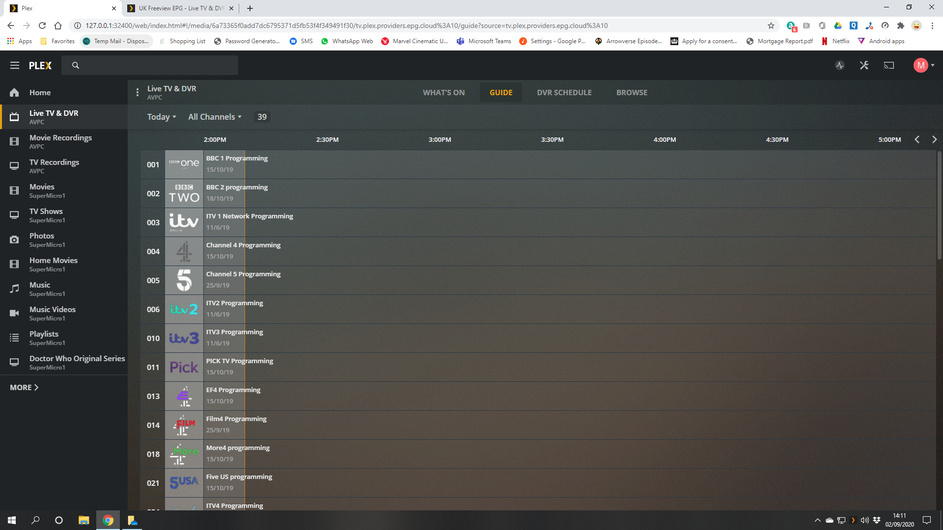
Task: Bookmark this page with star icon
Action: (771, 25)
